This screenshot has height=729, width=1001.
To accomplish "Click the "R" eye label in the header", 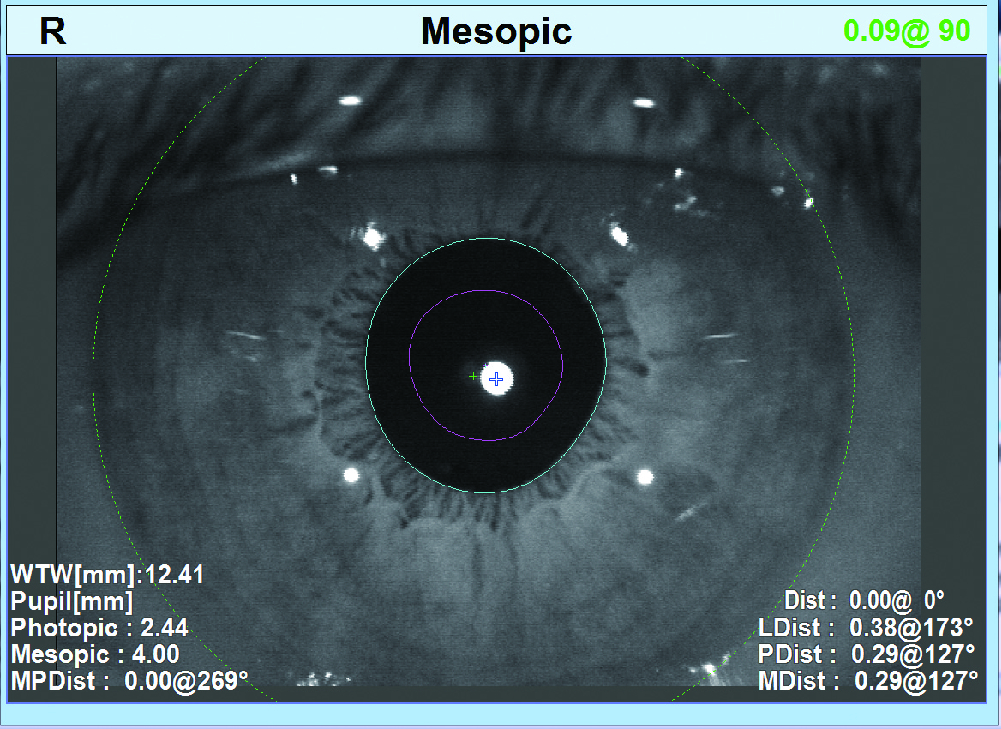I will coord(52,31).
